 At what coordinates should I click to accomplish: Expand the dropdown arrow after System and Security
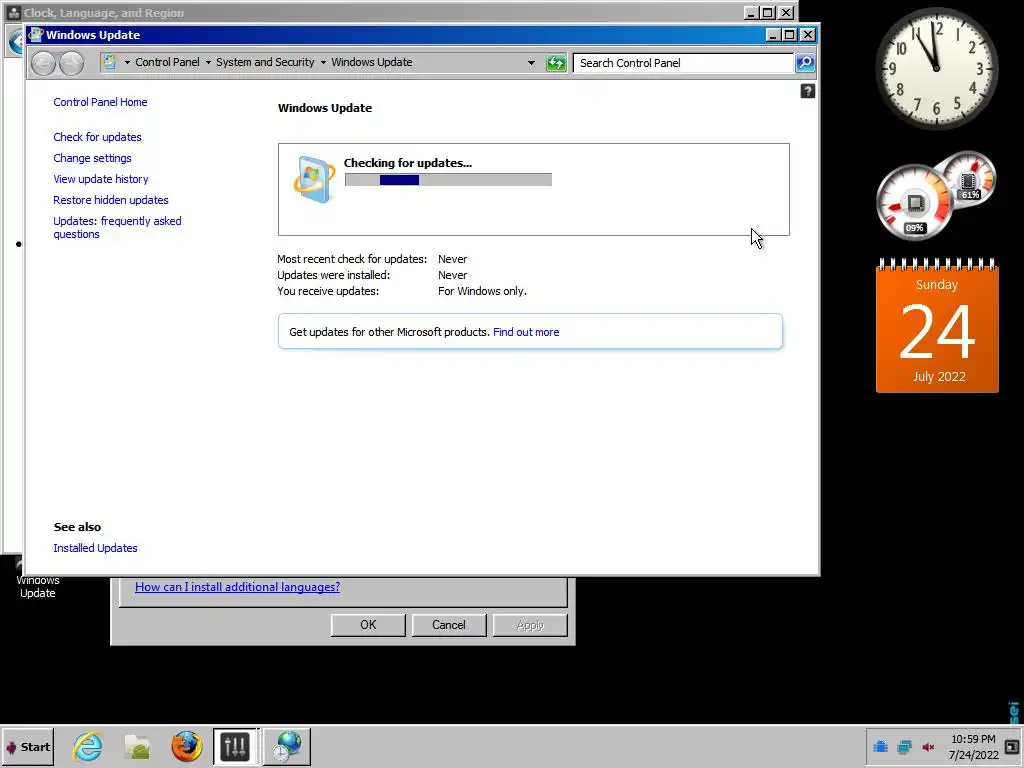click(323, 63)
